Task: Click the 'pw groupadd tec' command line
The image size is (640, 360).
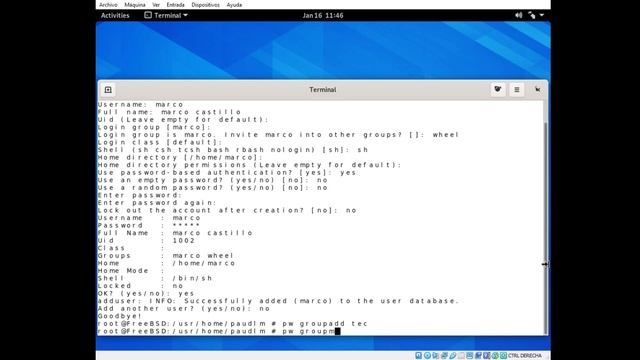Action: (233, 324)
